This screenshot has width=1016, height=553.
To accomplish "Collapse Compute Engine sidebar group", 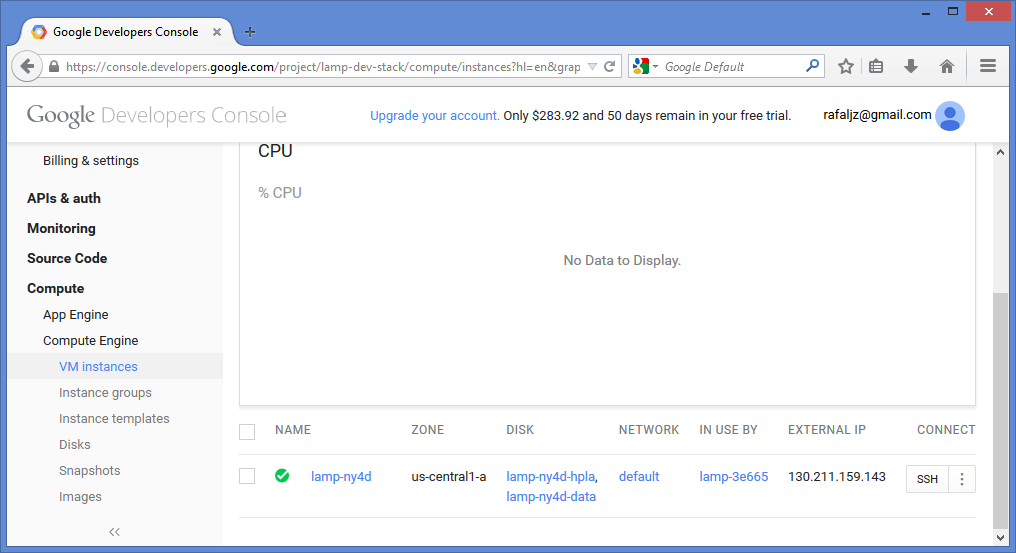I will [x=90, y=341].
